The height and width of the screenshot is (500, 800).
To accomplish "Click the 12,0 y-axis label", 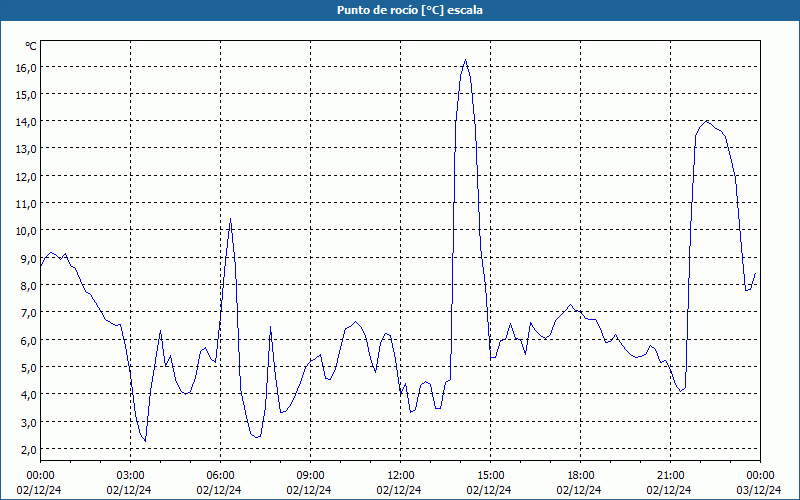I will (26, 177).
